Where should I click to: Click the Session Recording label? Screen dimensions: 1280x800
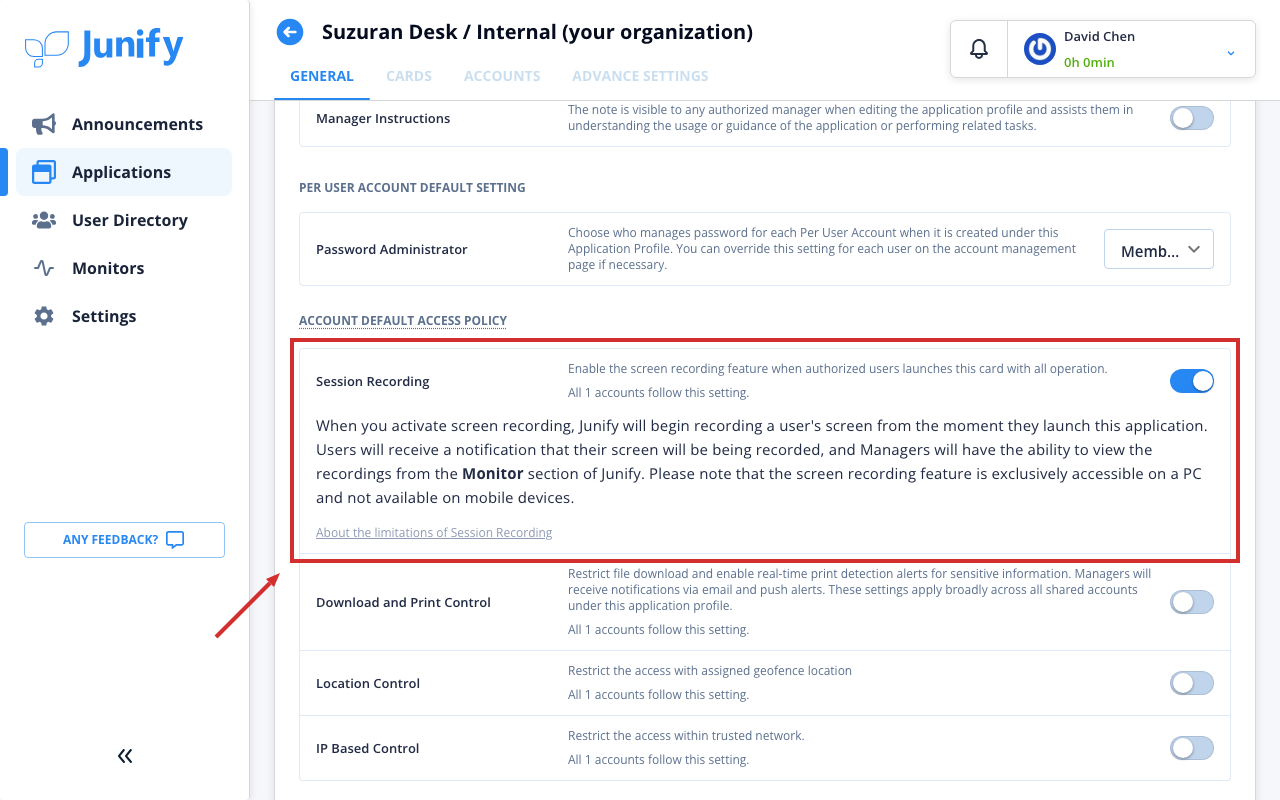pos(373,381)
